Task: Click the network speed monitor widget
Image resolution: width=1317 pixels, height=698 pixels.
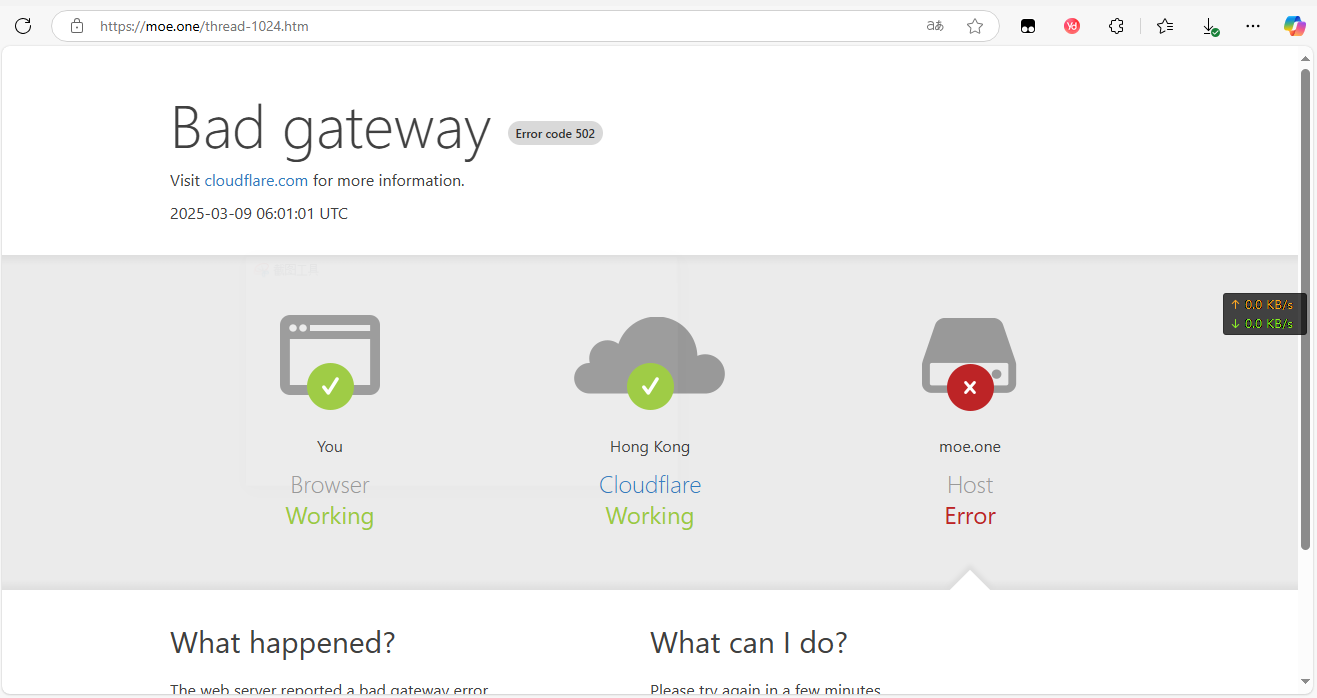Action: pyautogui.click(x=1264, y=314)
